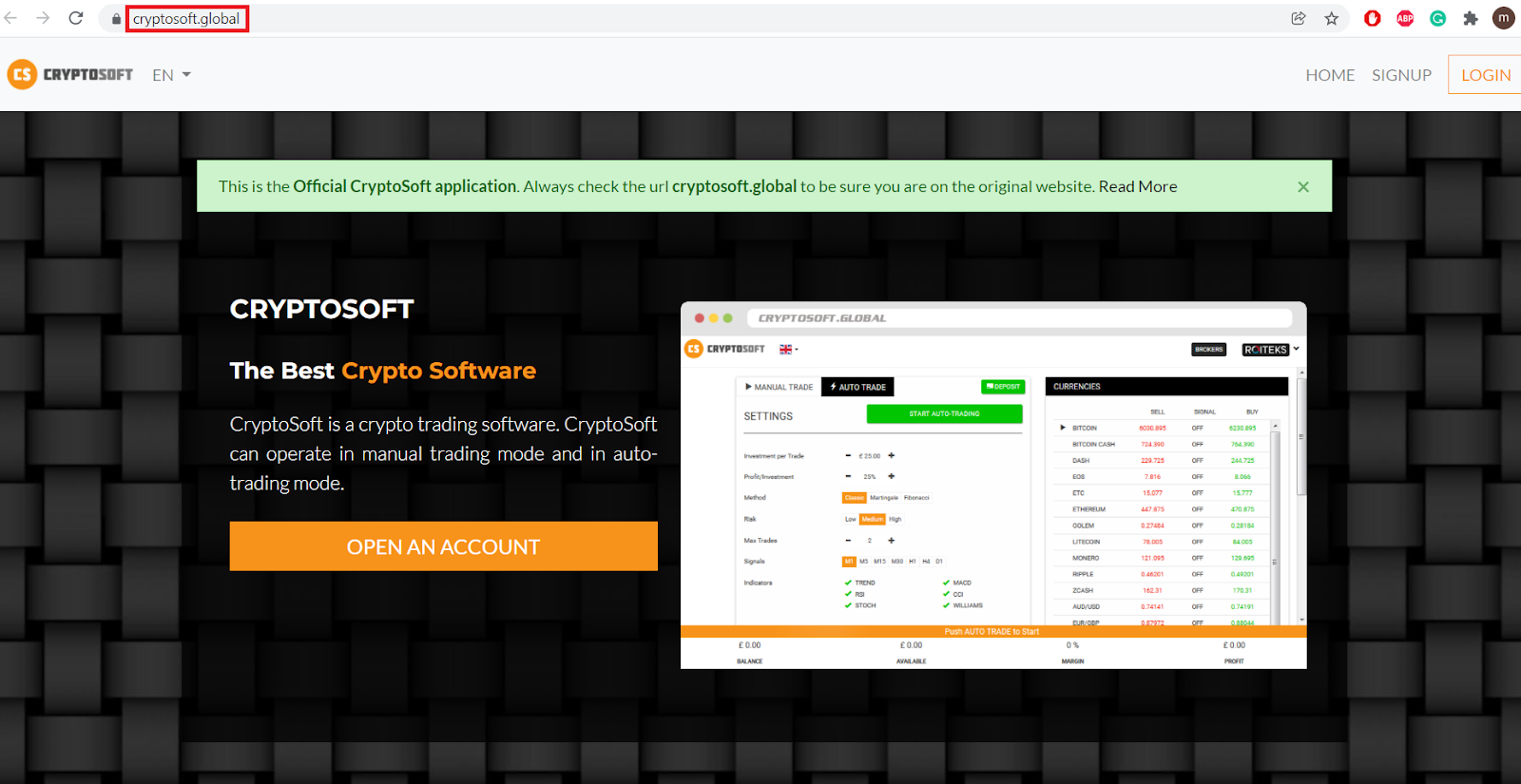Open the browser Extensions puzzle menu

tap(1471, 18)
